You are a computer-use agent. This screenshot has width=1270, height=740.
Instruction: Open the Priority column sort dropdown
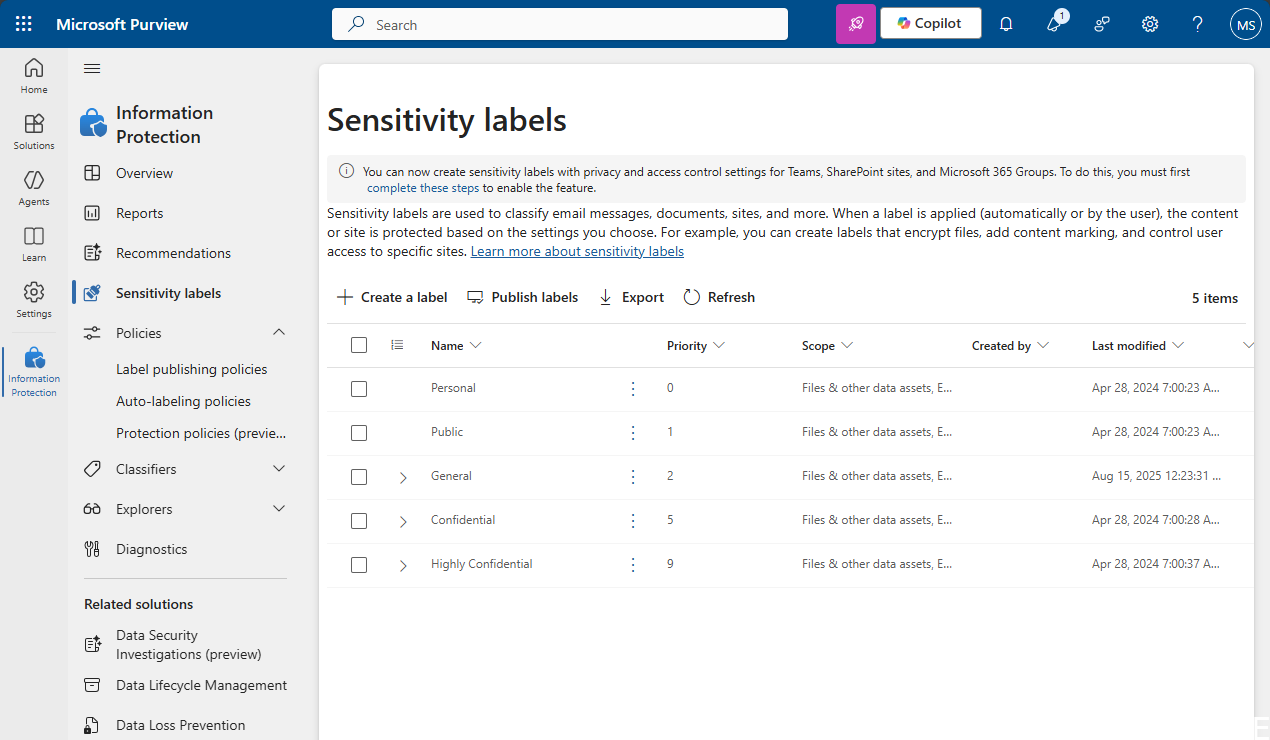pyautogui.click(x=717, y=344)
